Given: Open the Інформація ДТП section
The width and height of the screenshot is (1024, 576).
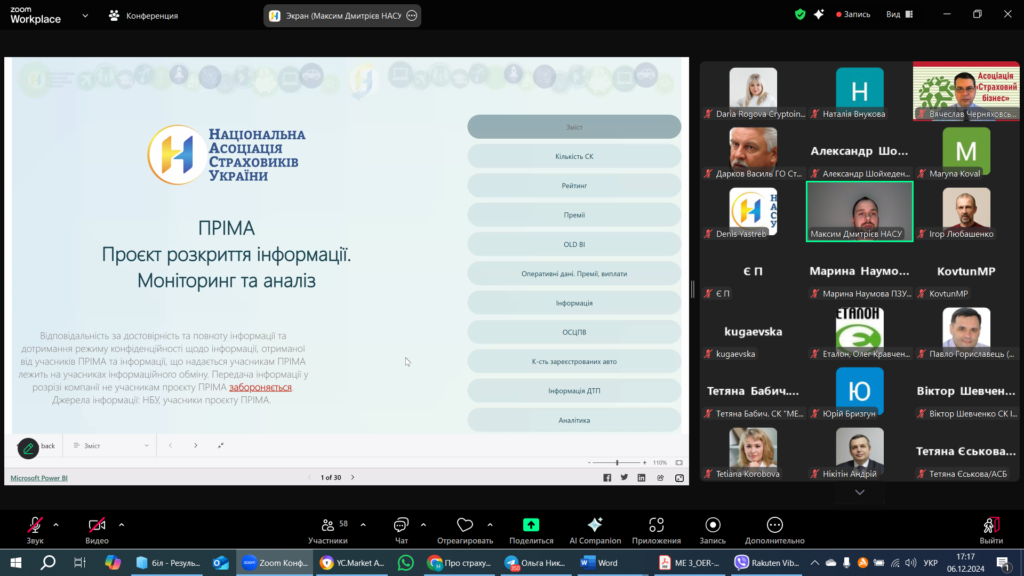Looking at the screenshot, I should [x=574, y=391].
